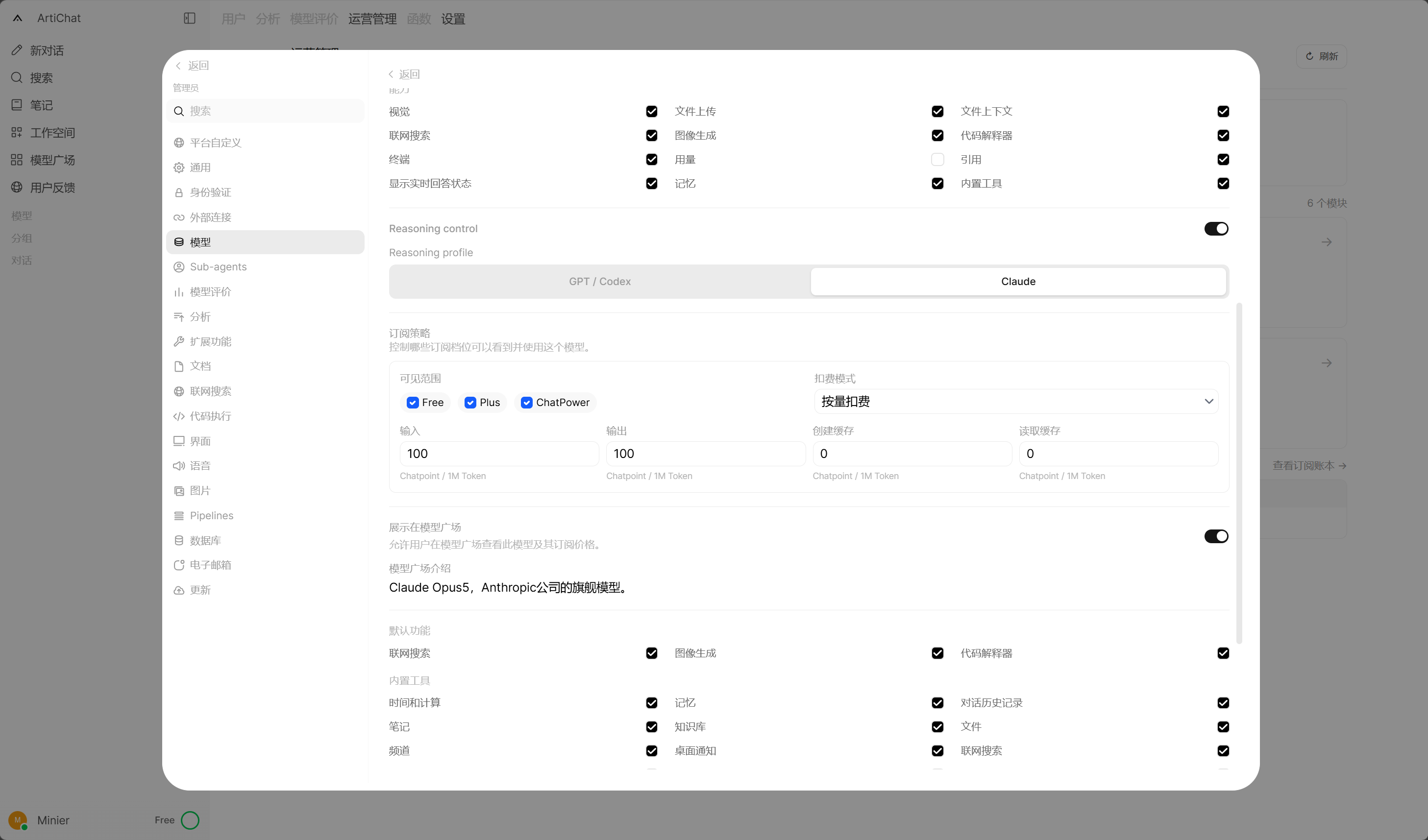This screenshot has height=840, width=1428.
Task: Turn off the Reasoning control switch
Action: pos(1216,229)
